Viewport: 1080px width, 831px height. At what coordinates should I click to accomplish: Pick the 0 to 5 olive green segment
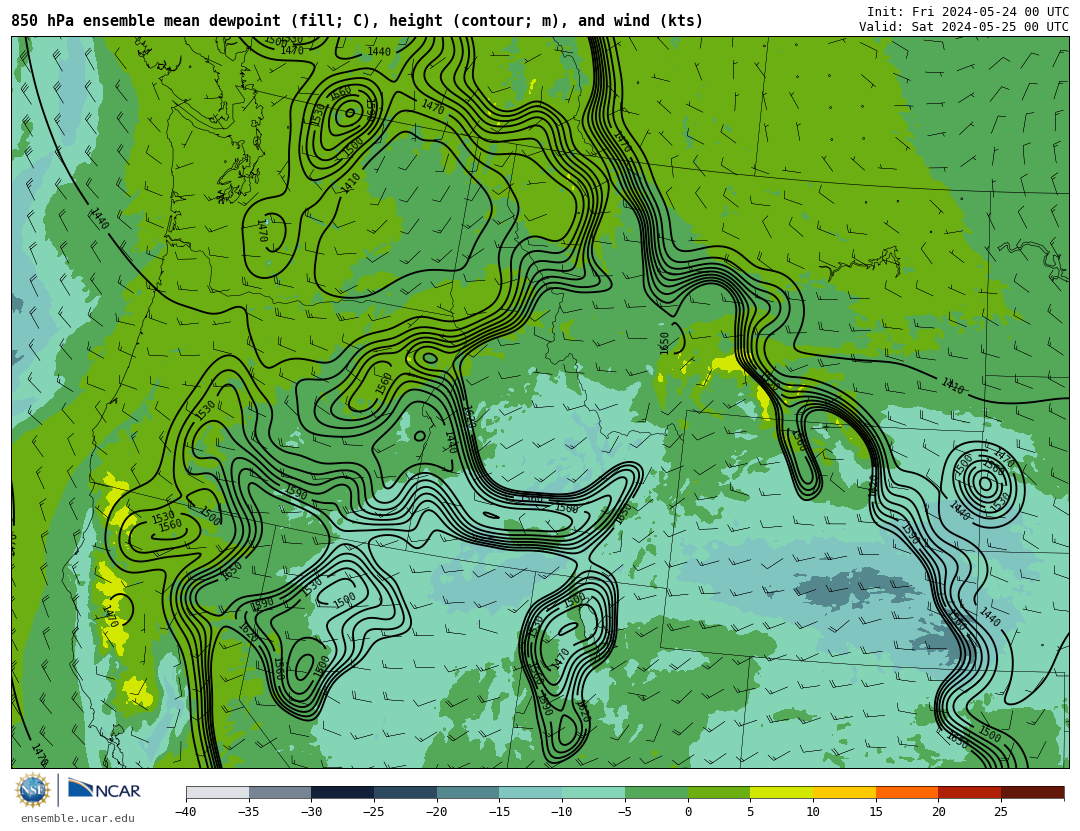pyautogui.click(x=719, y=792)
